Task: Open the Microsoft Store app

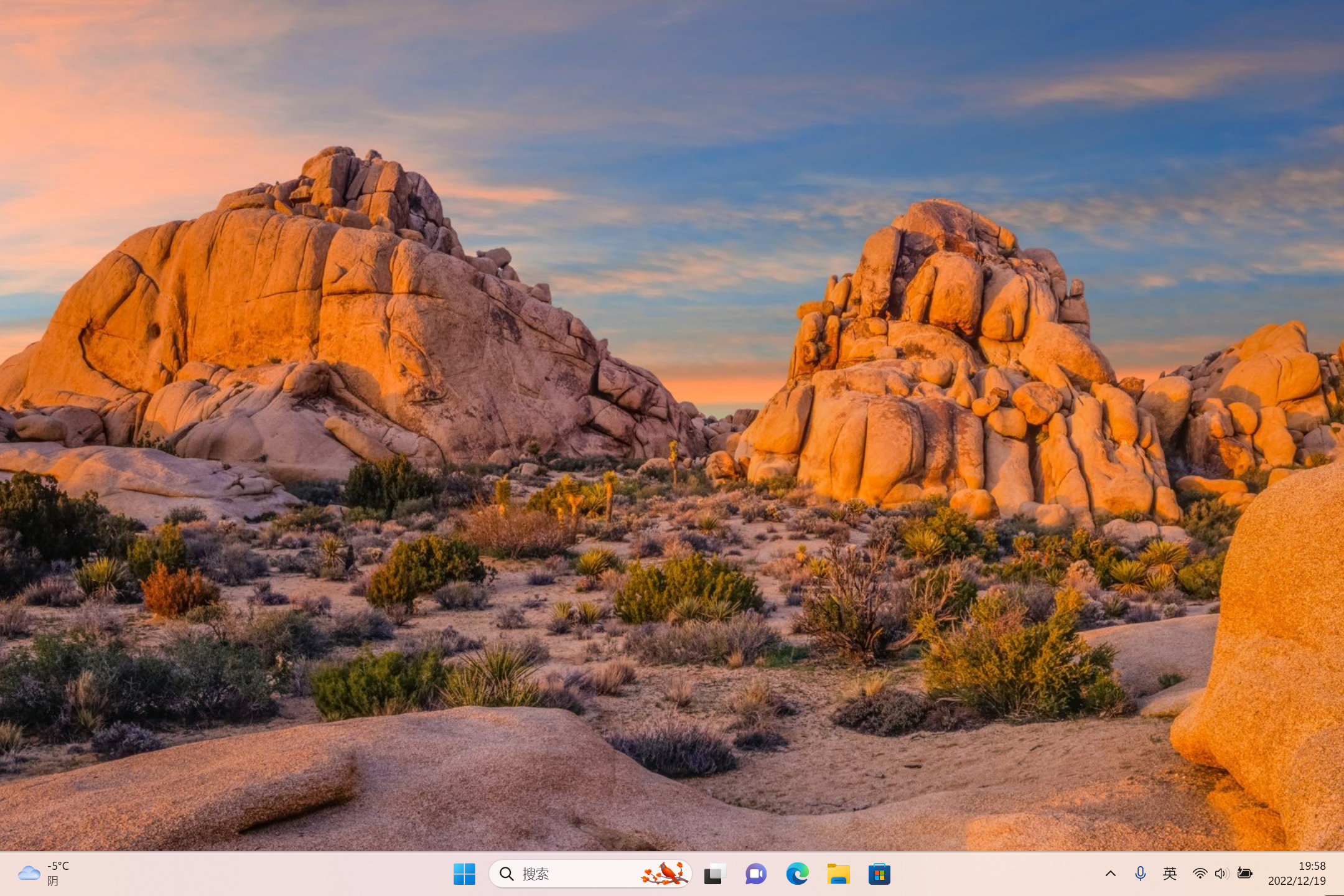Action: (x=879, y=874)
